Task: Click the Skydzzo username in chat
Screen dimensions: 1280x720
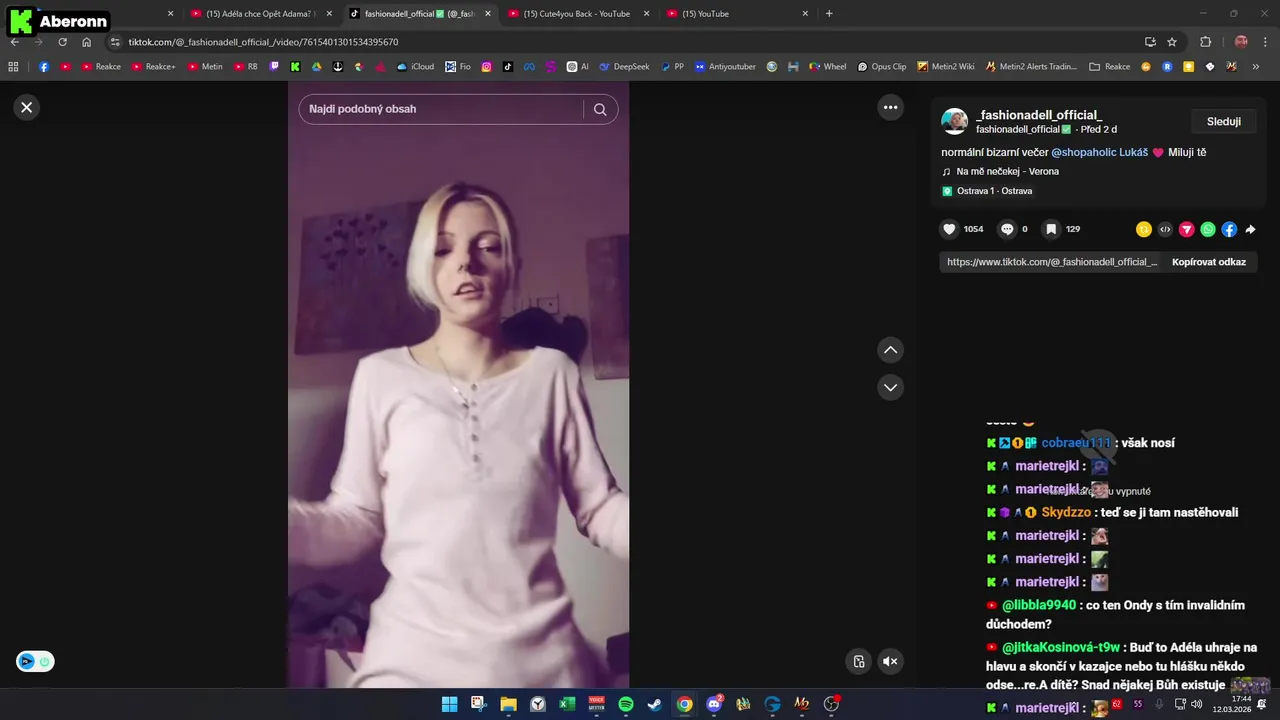Action: (x=1066, y=512)
